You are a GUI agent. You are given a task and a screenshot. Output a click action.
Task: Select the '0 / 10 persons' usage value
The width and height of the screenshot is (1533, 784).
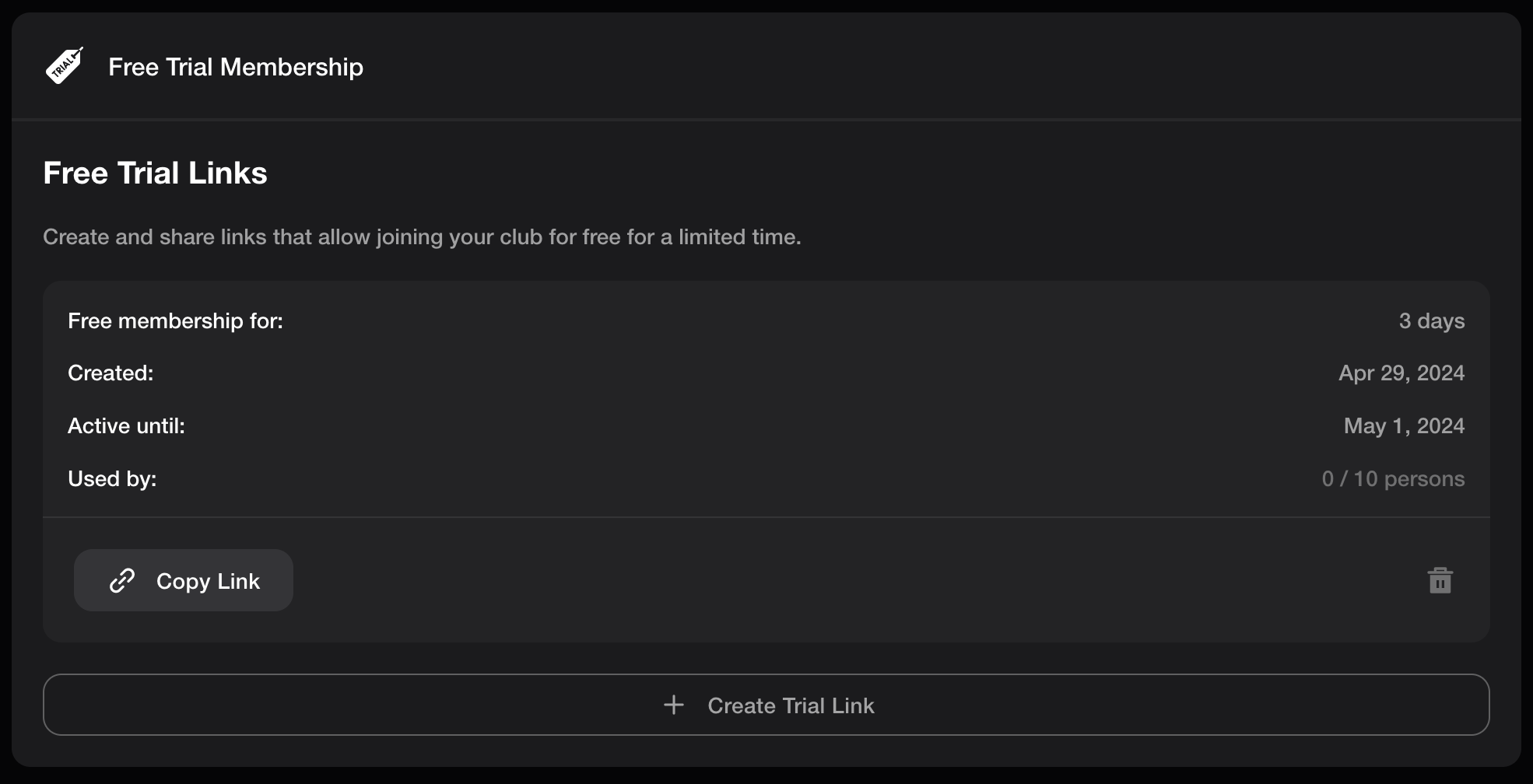click(1393, 479)
